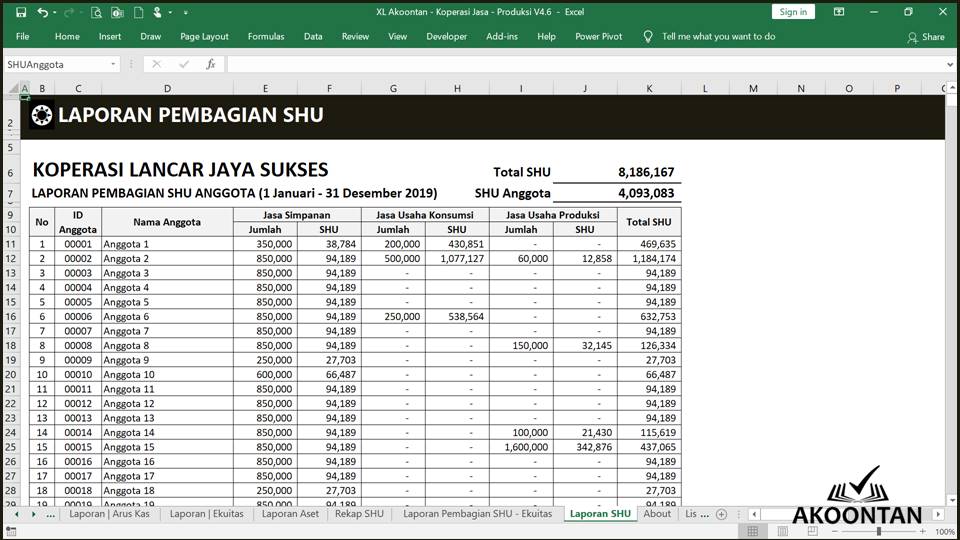
Task: Click into the formula bar input
Action: [585, 64]
